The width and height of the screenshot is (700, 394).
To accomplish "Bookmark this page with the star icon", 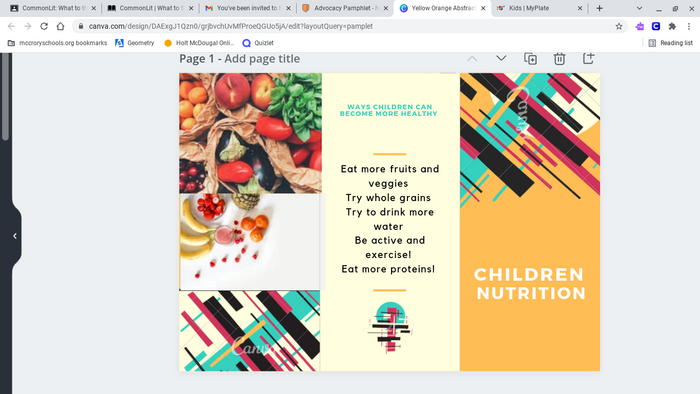I will (x=619, y=26).
